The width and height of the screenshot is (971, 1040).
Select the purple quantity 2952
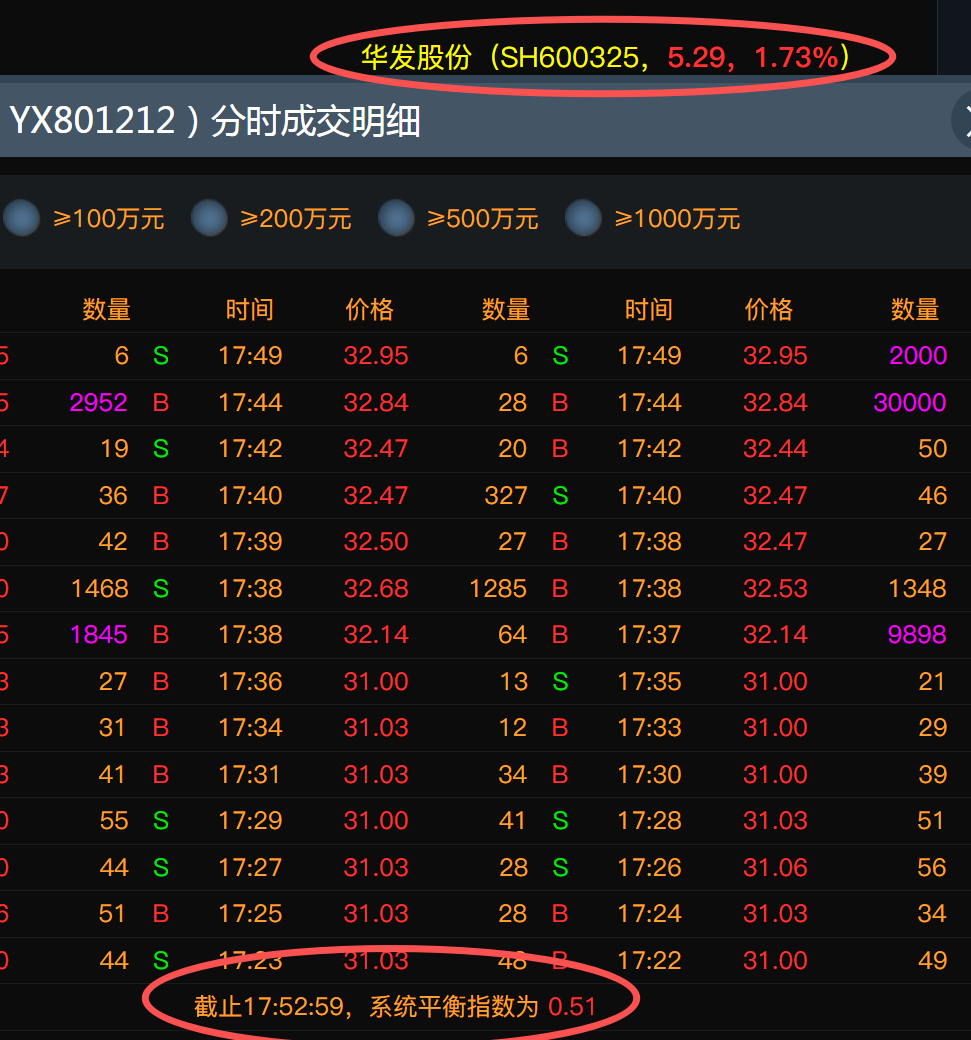tap(98, 403)
